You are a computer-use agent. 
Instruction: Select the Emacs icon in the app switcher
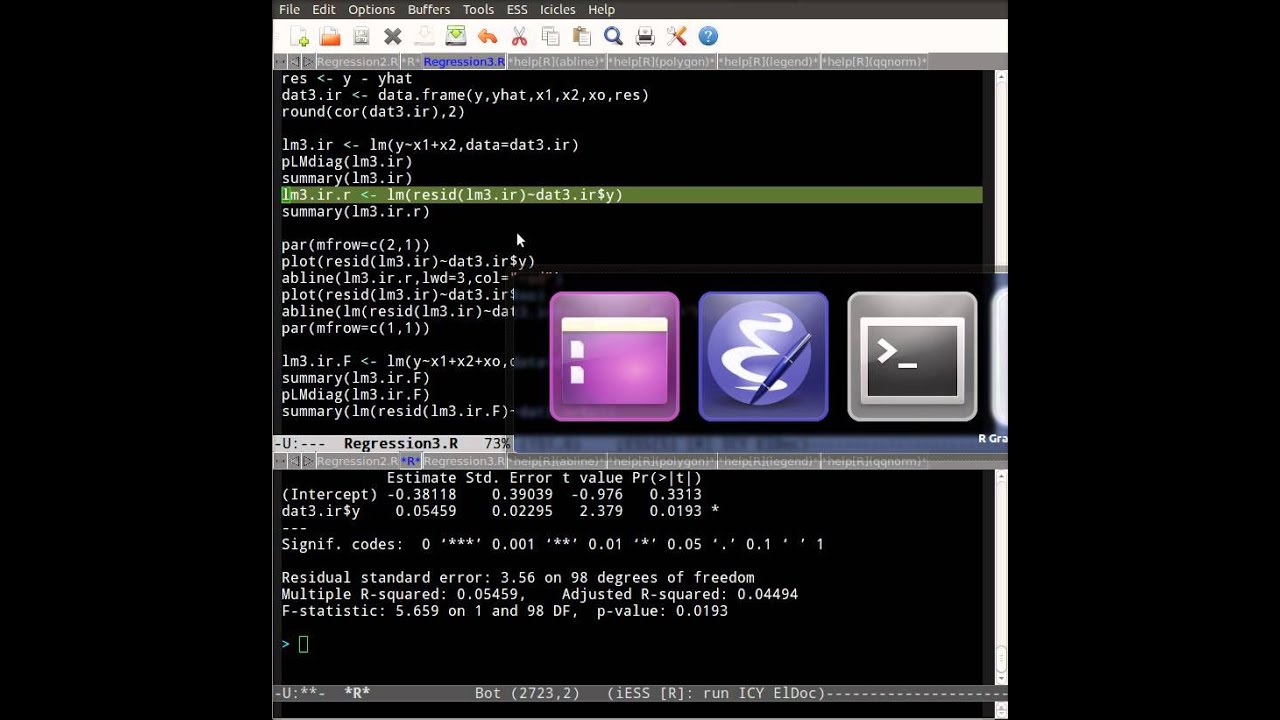tap(763, 357)
